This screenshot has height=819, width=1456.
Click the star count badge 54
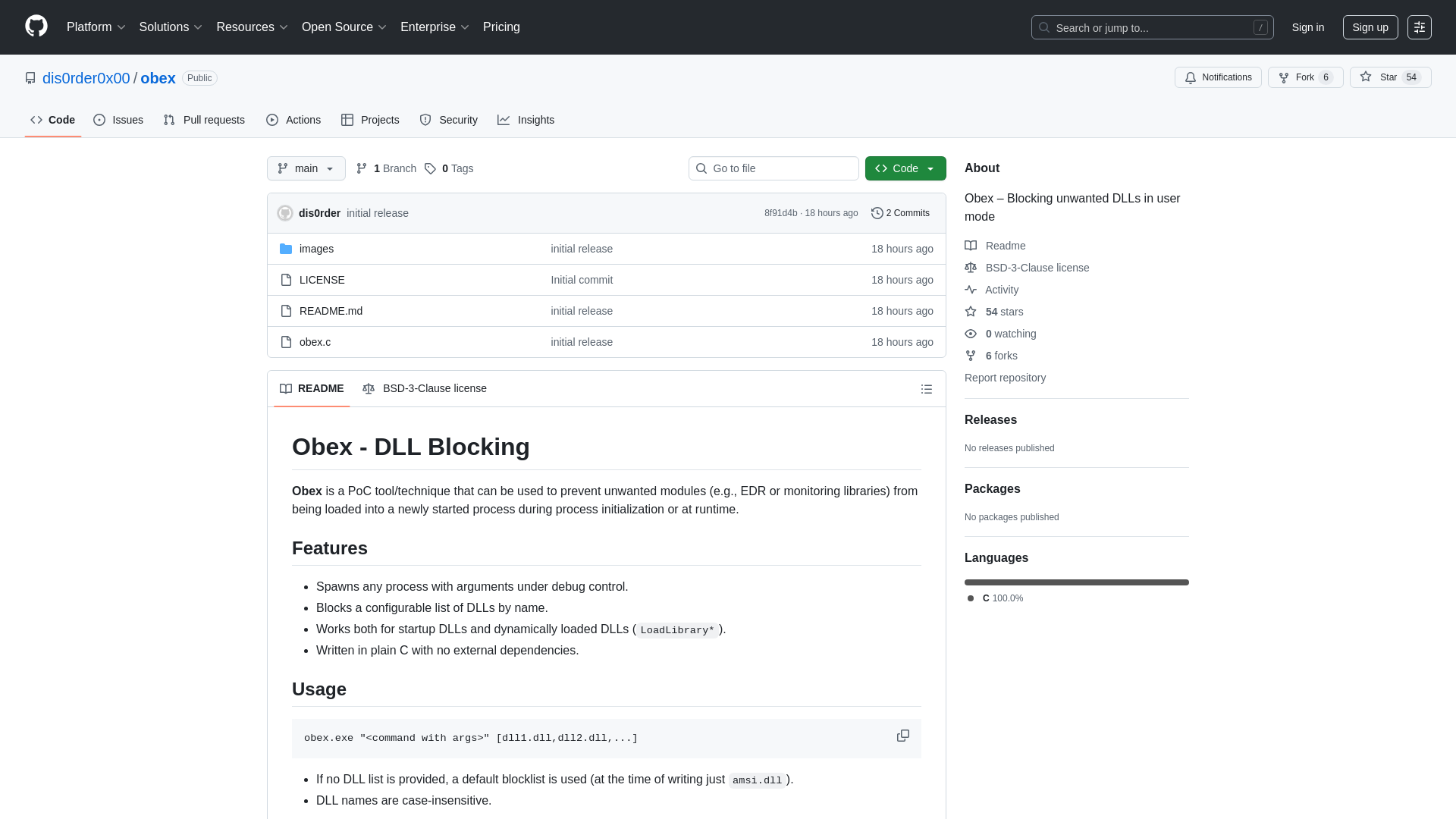click(1411, 77)
